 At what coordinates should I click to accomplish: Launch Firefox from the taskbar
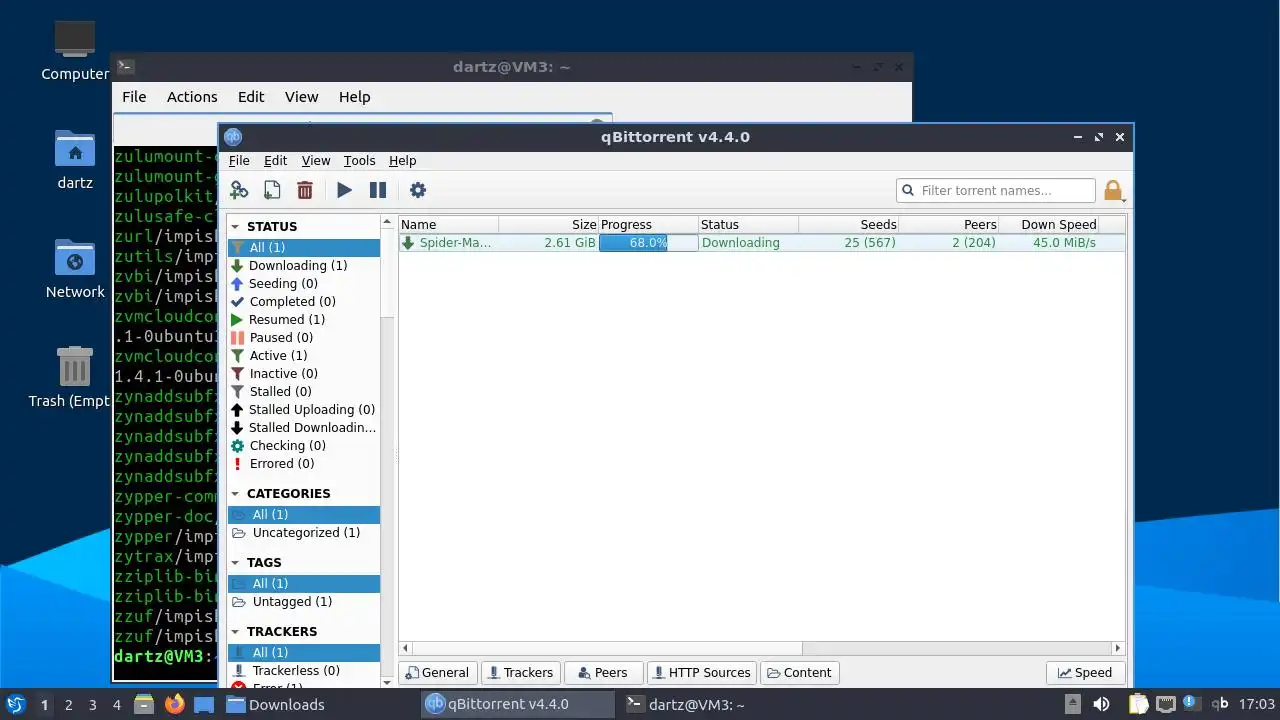[175, 704]
